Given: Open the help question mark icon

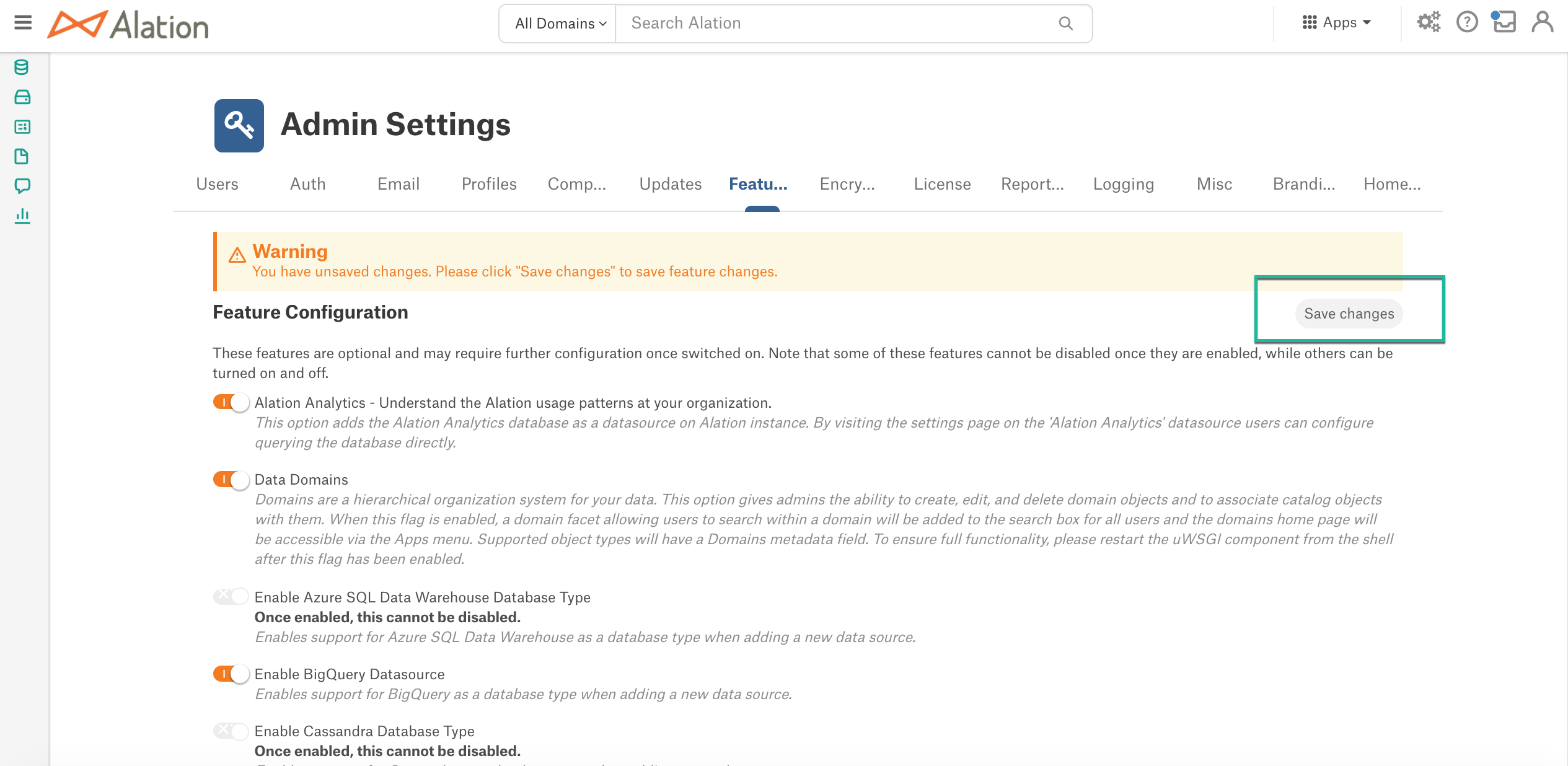Looking at the screenshot, I should pyautogui.click(x=1467, y=22).
